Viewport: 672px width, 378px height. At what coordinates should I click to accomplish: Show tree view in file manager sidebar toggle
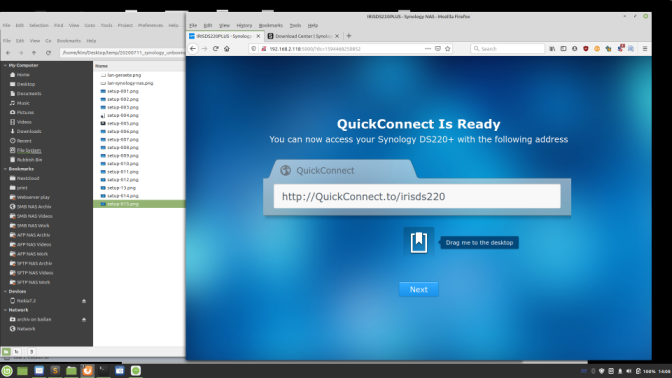[17, 352]
